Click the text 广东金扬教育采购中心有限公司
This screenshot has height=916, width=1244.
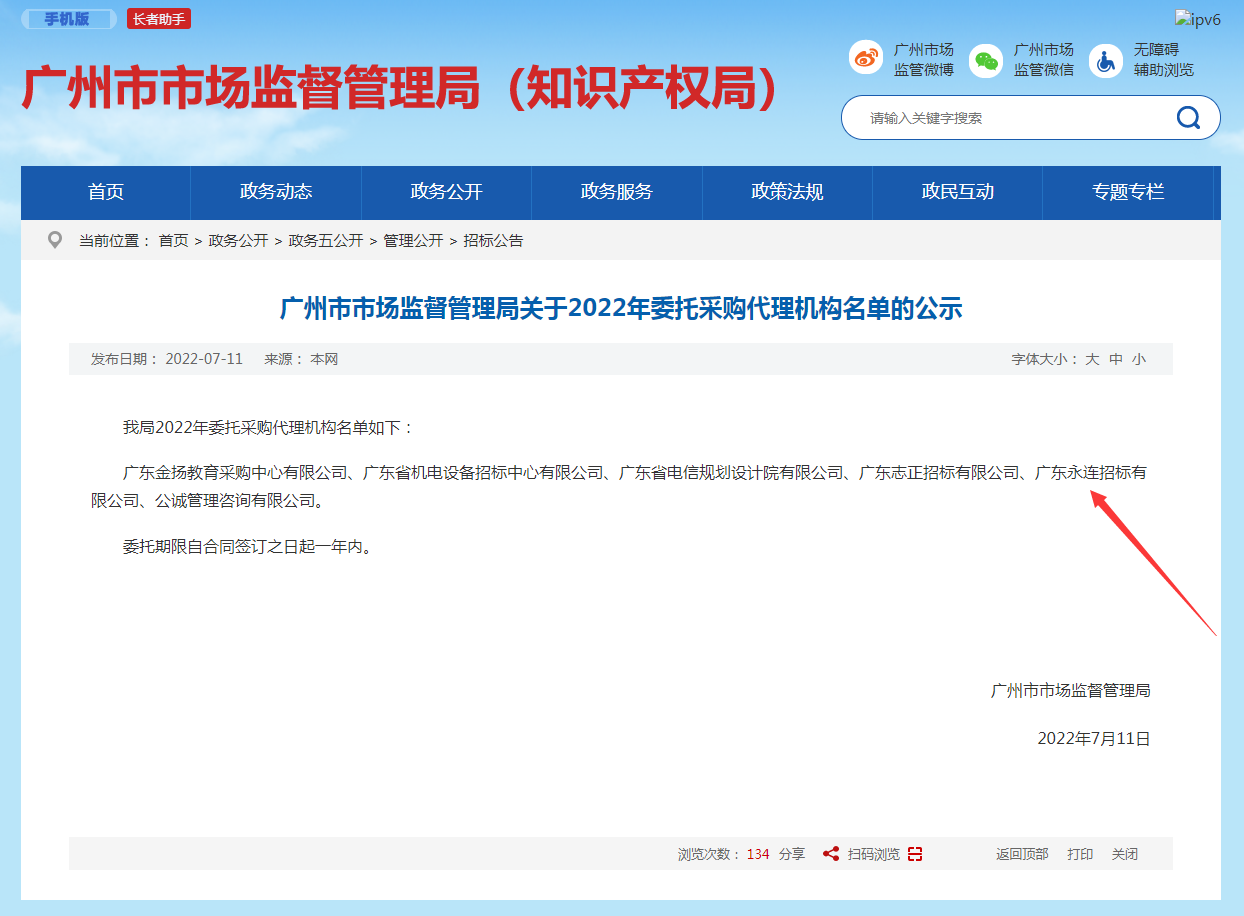(x=234, y=473)
